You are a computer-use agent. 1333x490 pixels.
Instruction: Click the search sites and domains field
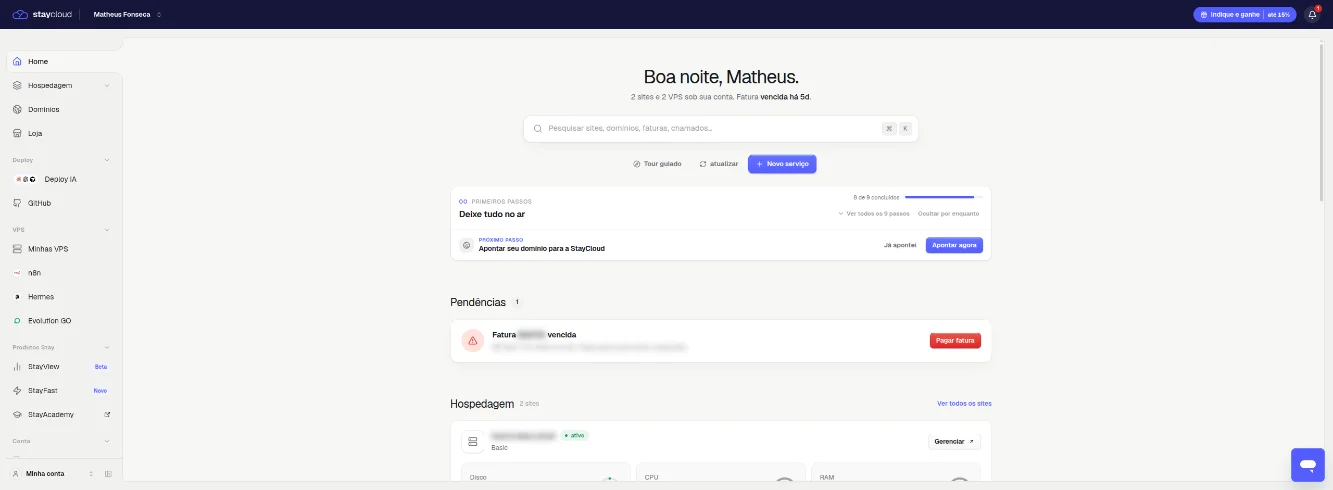[720, 129]
